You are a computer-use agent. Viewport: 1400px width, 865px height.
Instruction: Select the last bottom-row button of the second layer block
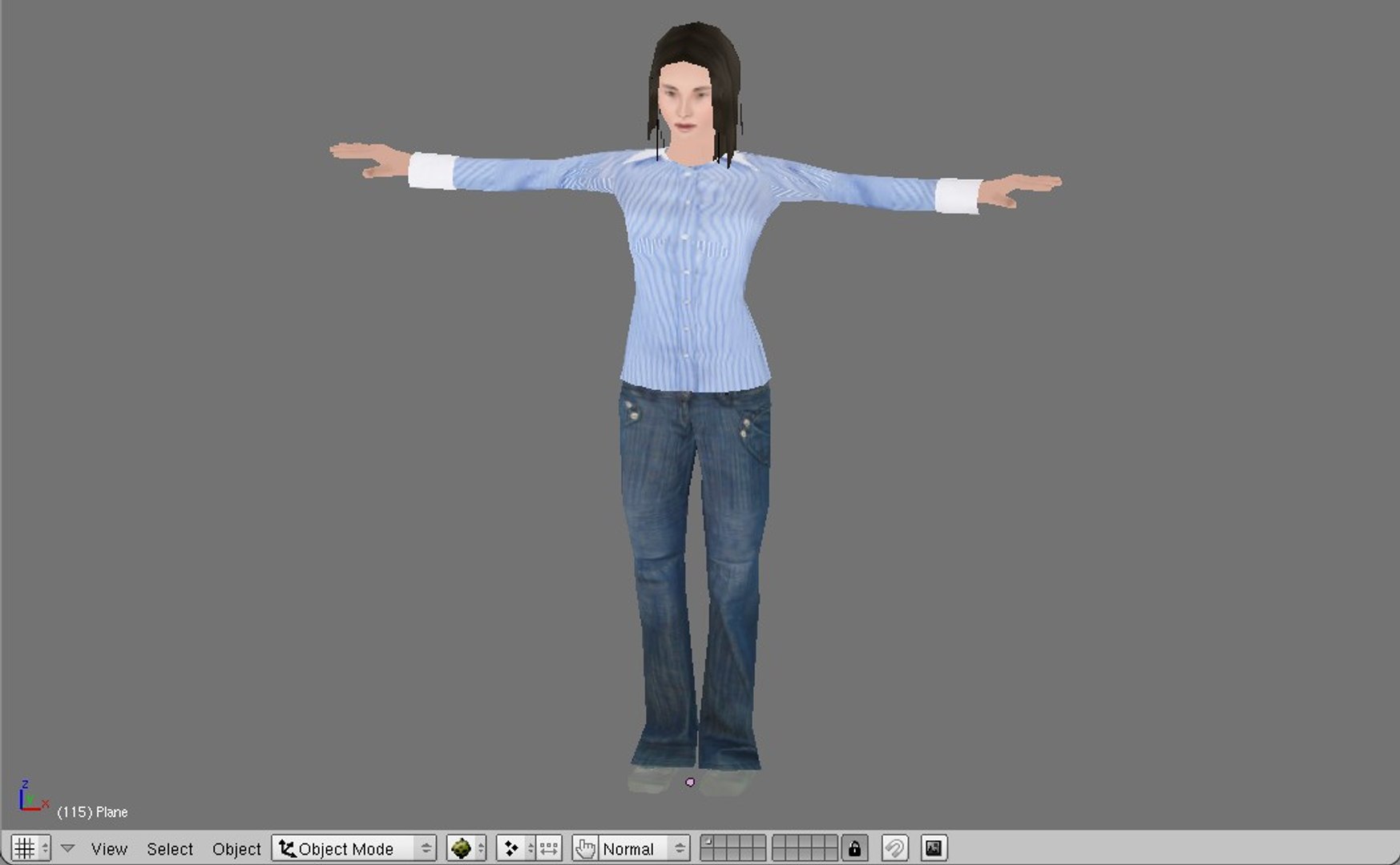[830, 855]
